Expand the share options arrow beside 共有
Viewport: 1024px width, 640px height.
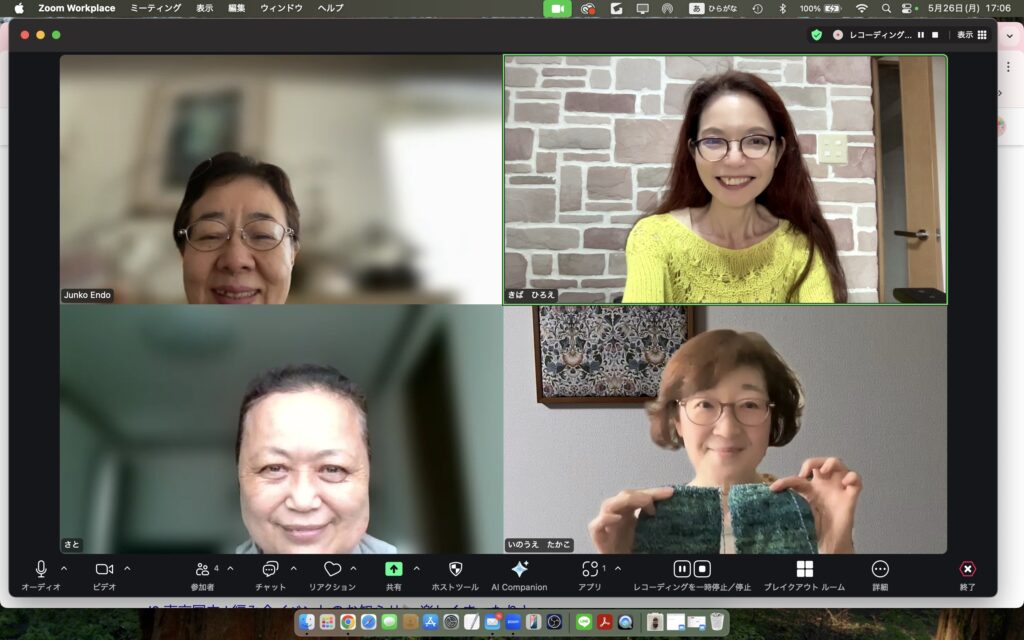click(417, 569)
